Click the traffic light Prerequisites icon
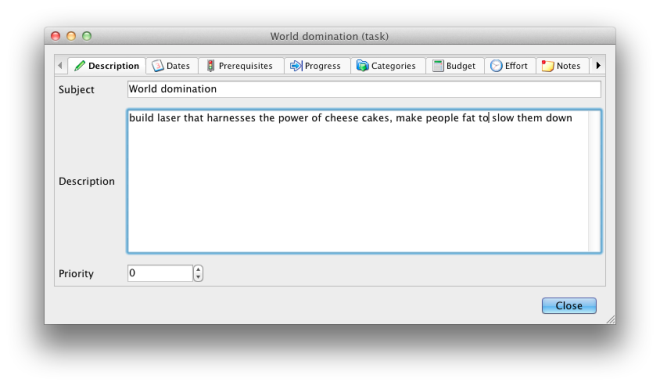This screenshot has width=660, height=386. [210, 66]
